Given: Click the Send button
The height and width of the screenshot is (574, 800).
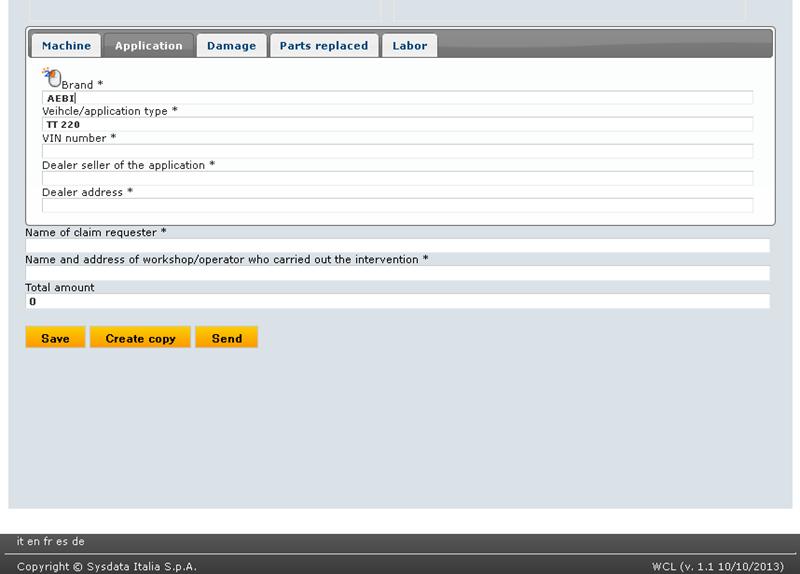Looking at the screenshot, I should (227, 338).
